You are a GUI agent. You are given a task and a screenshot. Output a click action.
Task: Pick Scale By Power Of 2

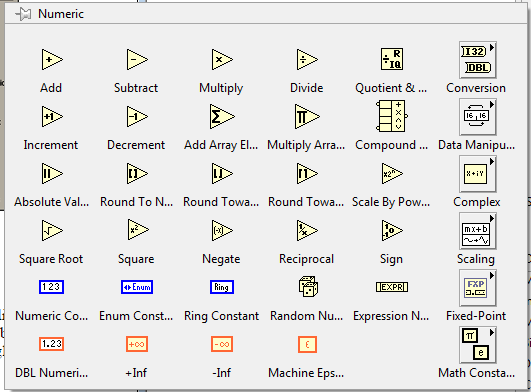coord(392,173)
